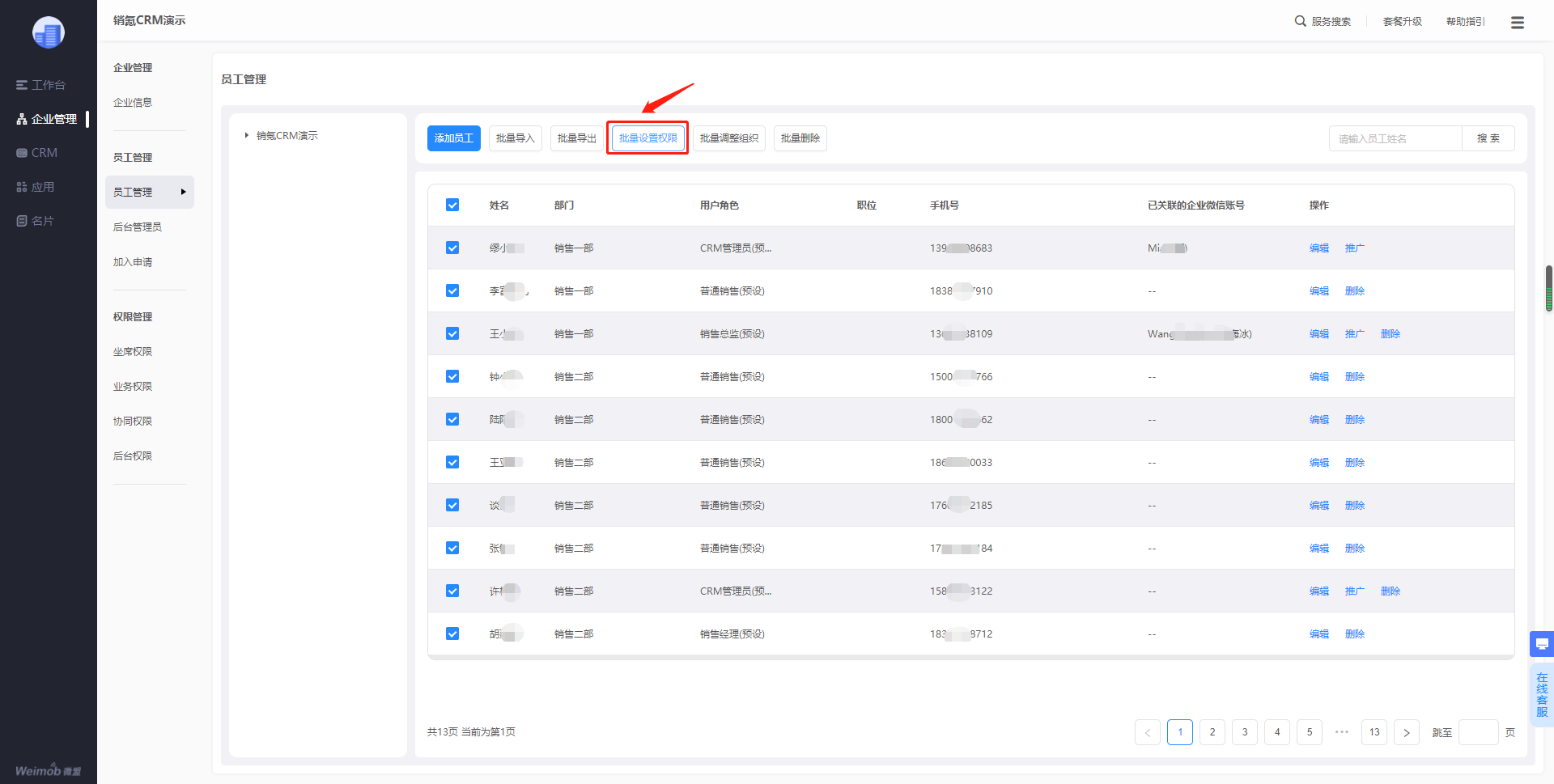Open 企业信息 in the side menu
This screenshot has height=784, width=1554.
[133, 103]
